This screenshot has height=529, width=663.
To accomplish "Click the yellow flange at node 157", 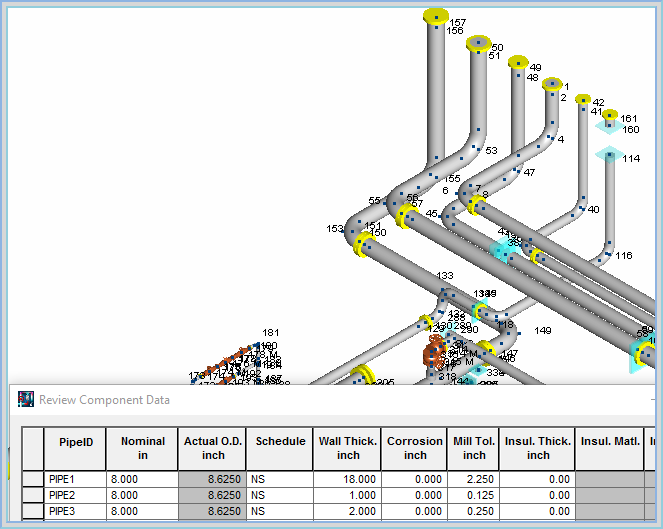I will pyautogui.click(x=436, y=16).
